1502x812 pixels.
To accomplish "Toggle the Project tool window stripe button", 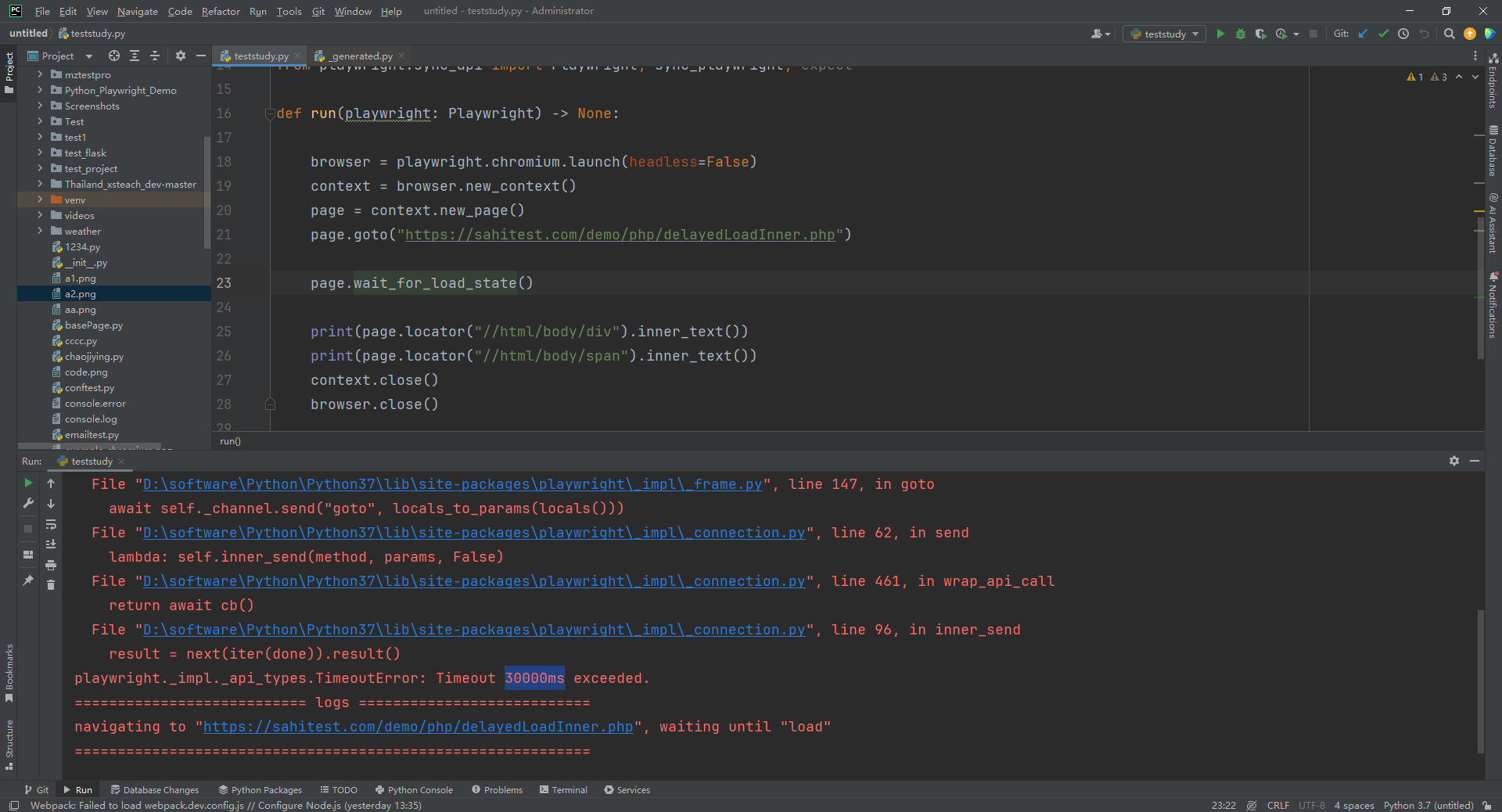I will (9, 72).
